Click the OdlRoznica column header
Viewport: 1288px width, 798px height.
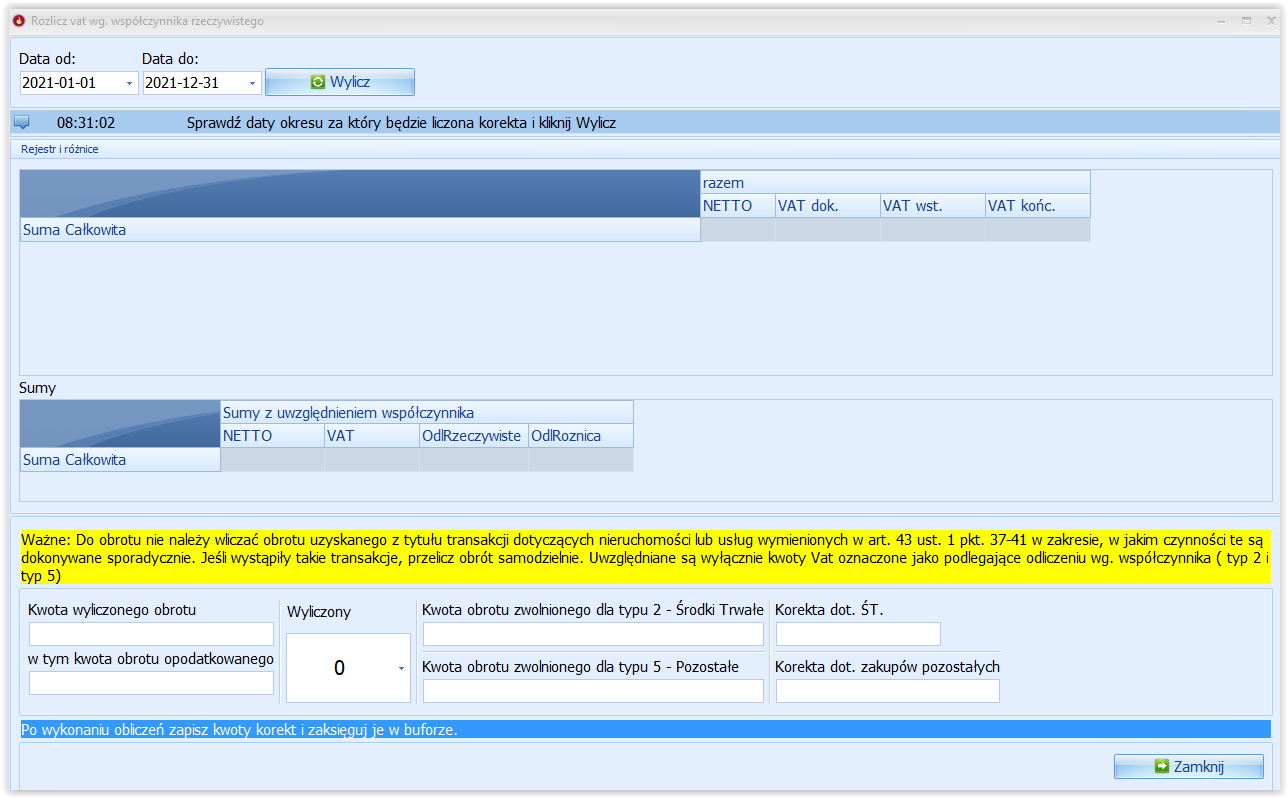click(581, 436)
